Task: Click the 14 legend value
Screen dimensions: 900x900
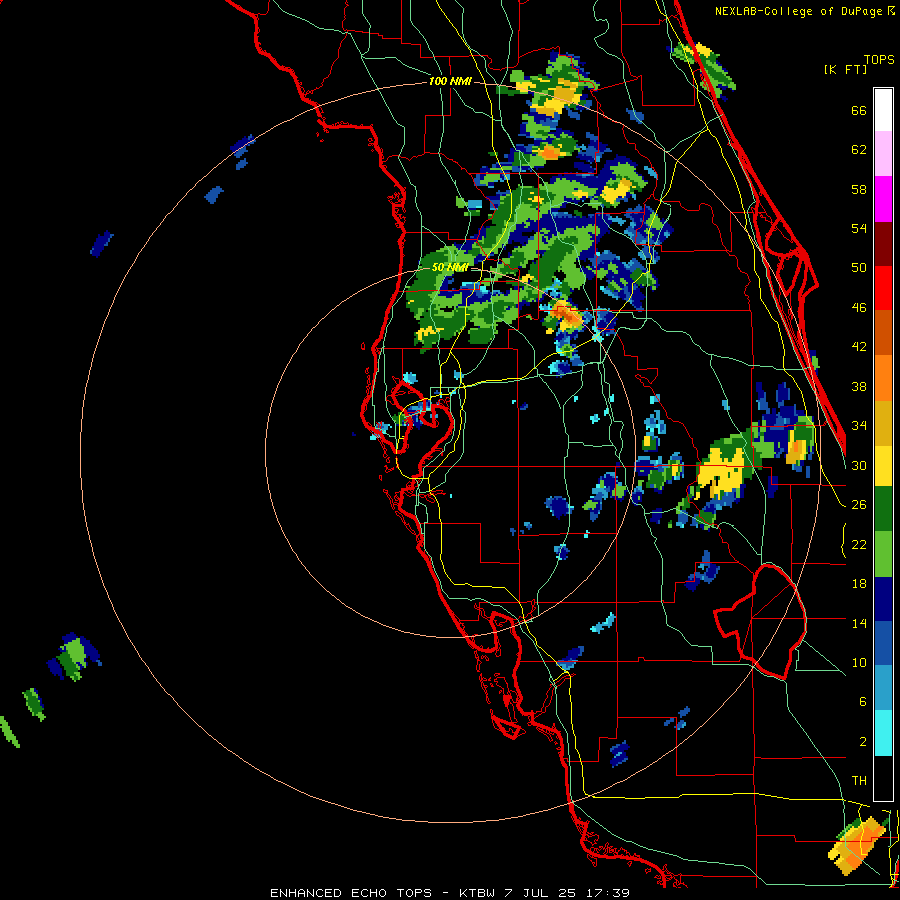Action: click(x=859, y=623)
